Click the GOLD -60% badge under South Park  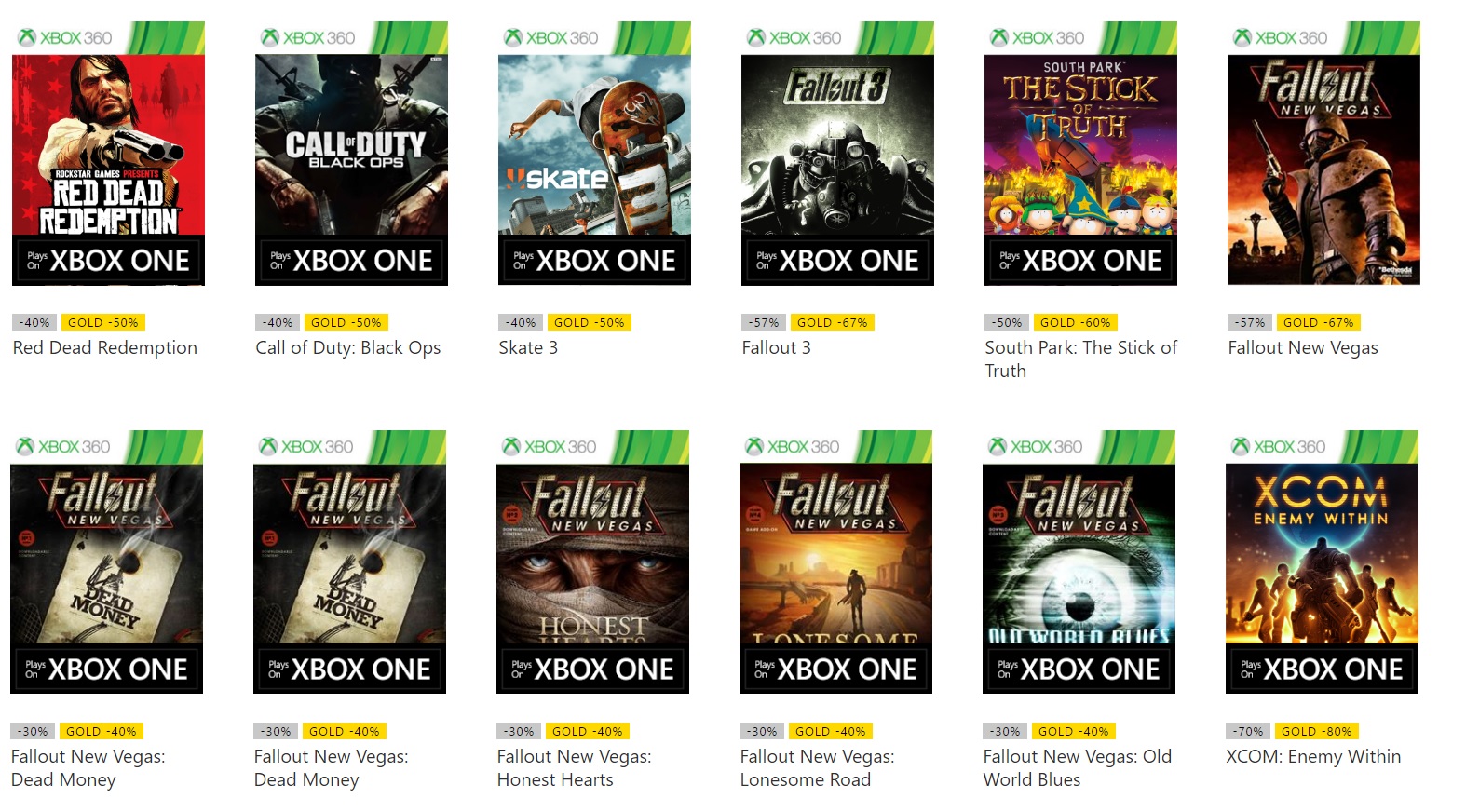click(x=1075, y=322)
